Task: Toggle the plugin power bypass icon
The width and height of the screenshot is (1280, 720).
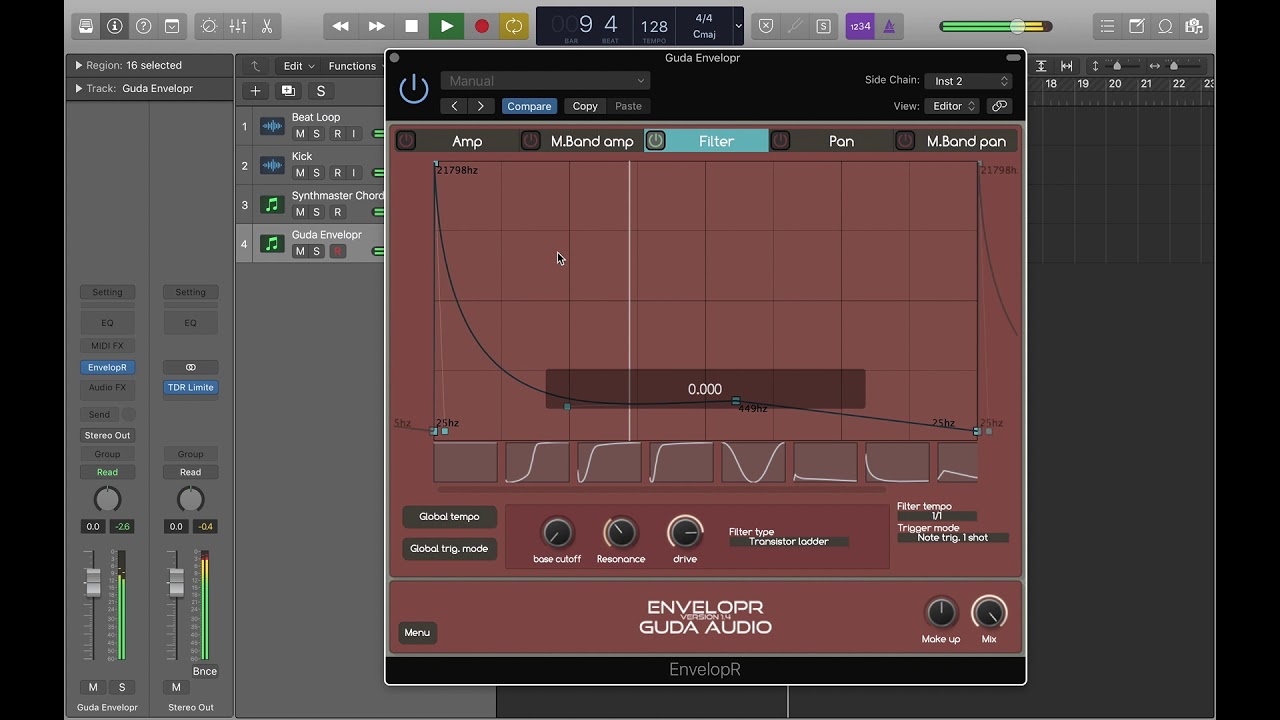Action: pos(414,89)
